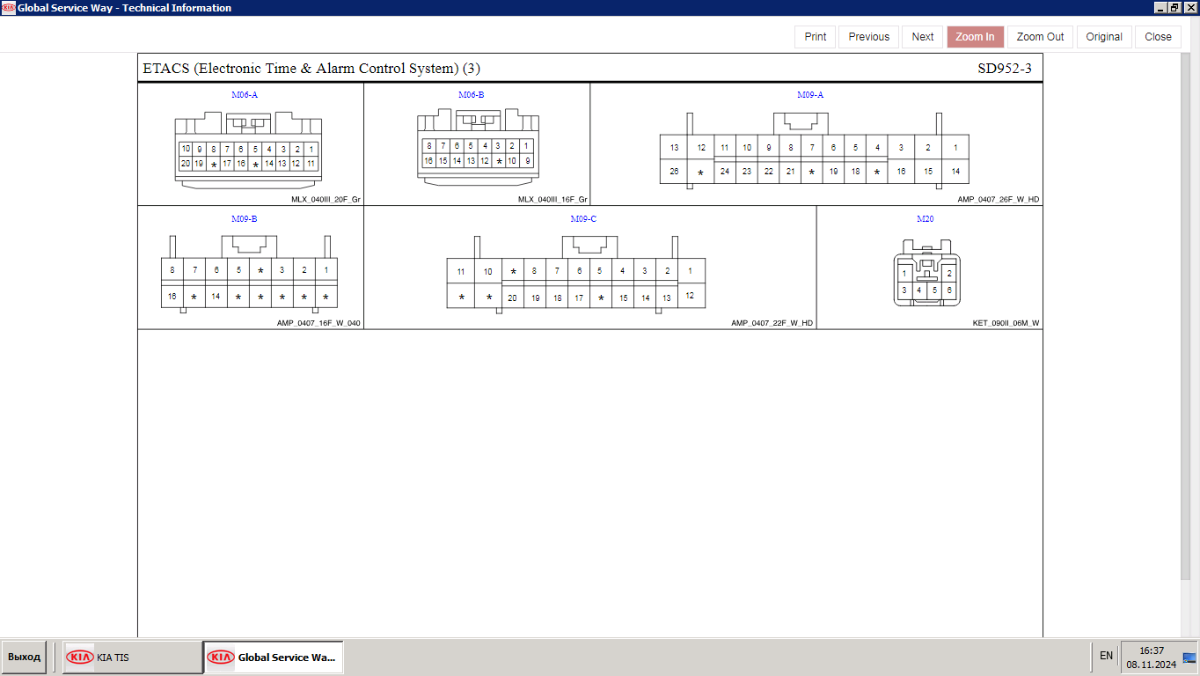
Task: Click the network tray icon in taskbar
Action: point(1189,657)
